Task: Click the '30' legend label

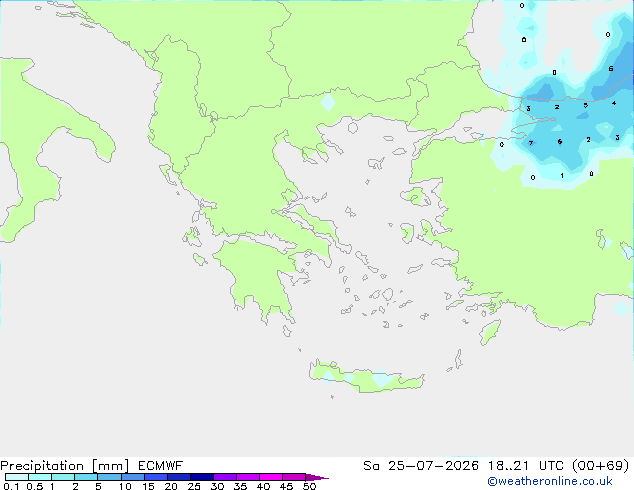Action: pos(218,486)
